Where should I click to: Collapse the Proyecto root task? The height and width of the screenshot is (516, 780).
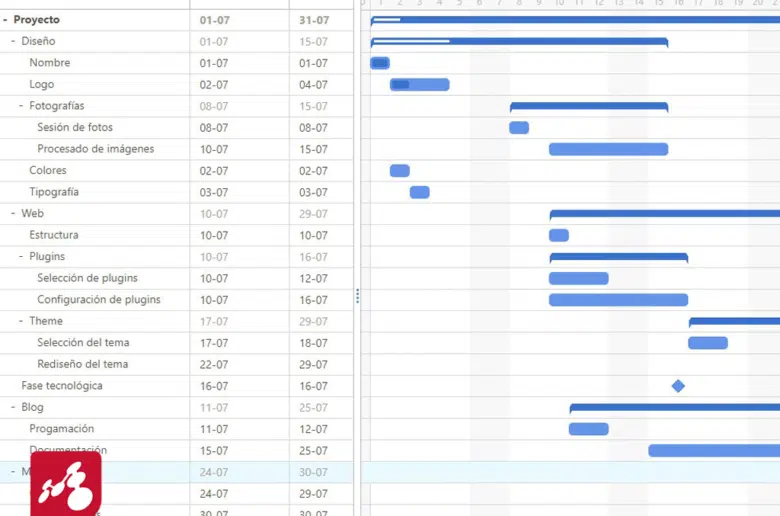[5, 20]
